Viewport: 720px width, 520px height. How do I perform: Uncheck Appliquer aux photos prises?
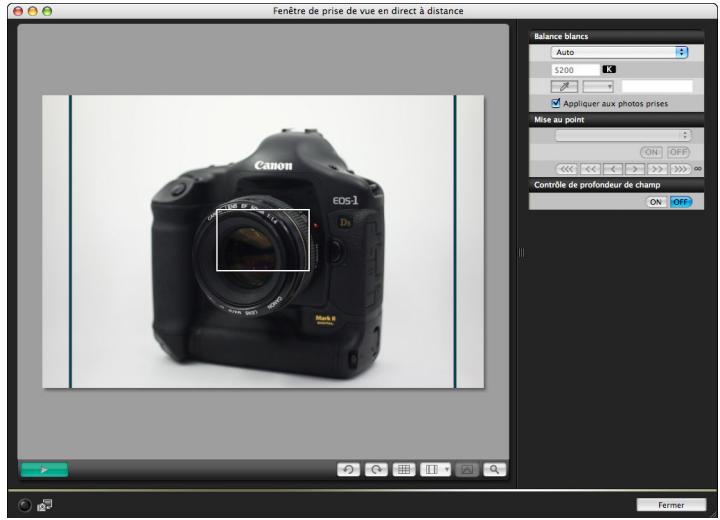click(x=556, y=103)
